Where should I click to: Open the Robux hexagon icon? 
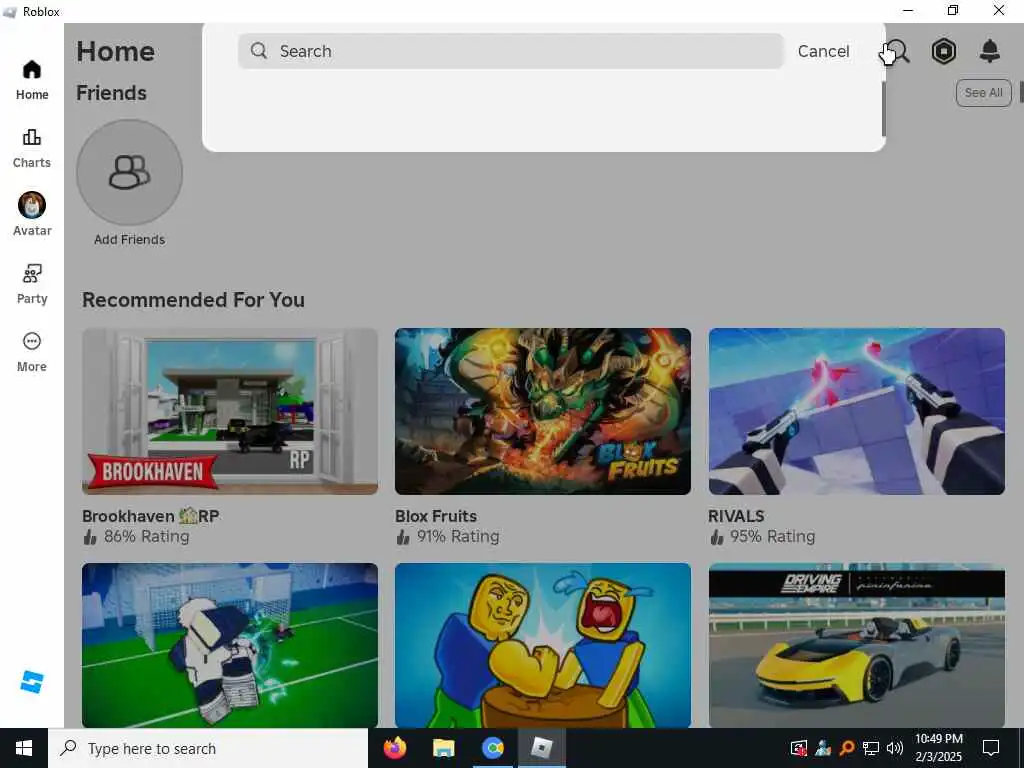[944, 51]
